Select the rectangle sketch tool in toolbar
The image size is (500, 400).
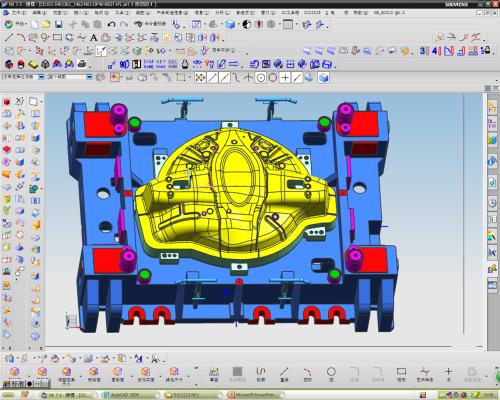[57, 37]
